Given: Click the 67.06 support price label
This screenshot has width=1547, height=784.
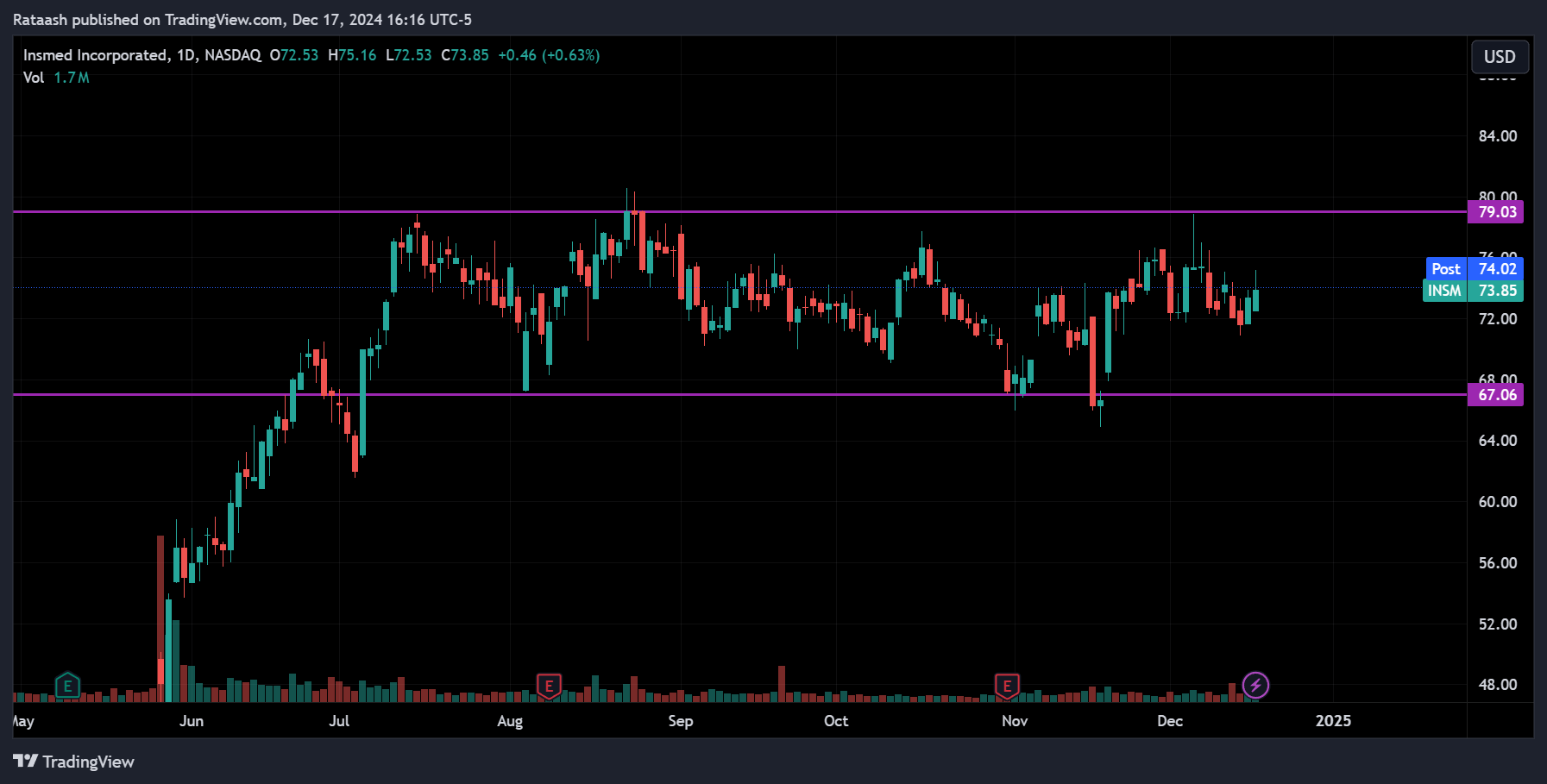Looking at the screenshot, I should point(1496,395).
